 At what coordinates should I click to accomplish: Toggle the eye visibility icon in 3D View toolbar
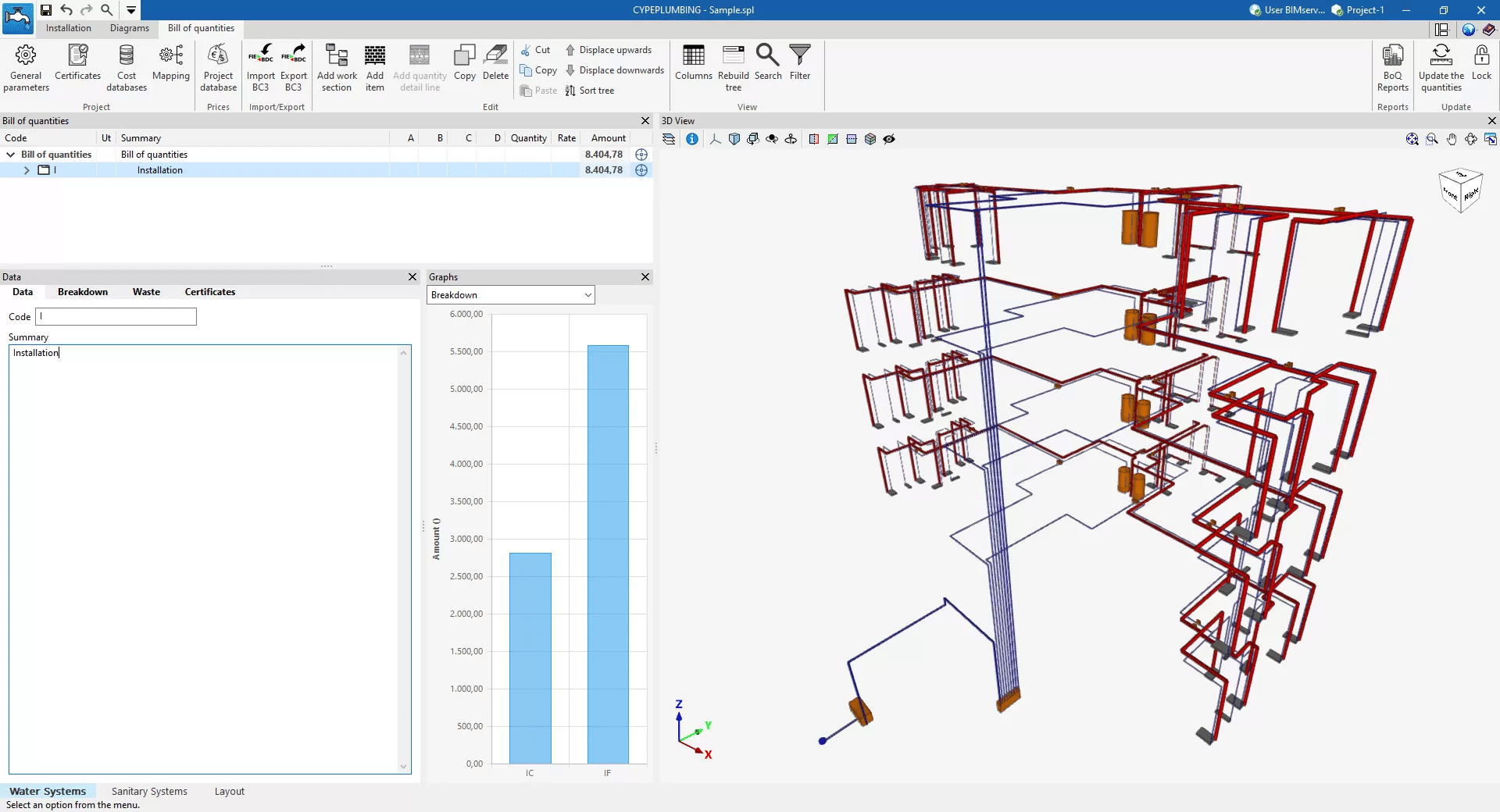coord(889,139)
